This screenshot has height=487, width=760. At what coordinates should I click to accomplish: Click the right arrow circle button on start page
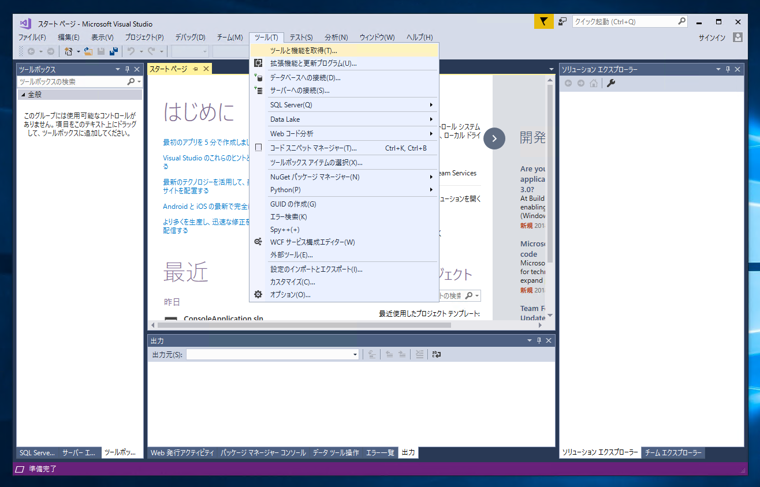[494, 139]
